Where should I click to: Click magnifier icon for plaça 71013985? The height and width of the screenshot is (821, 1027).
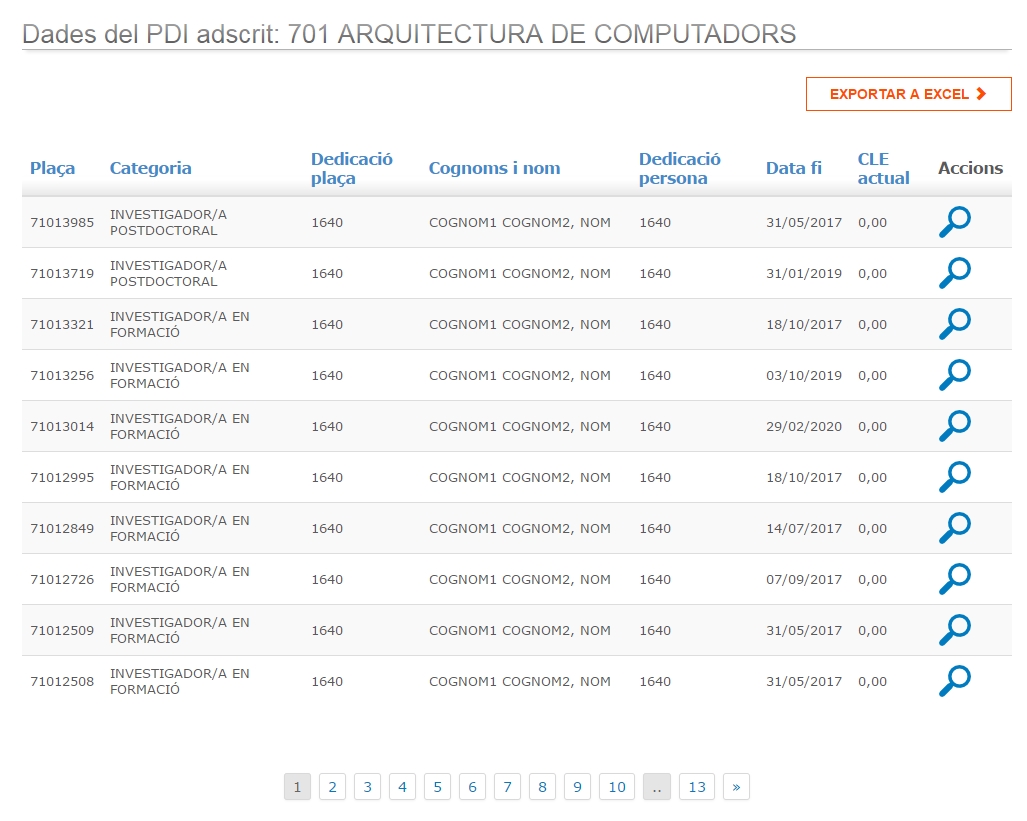point(954,222)
